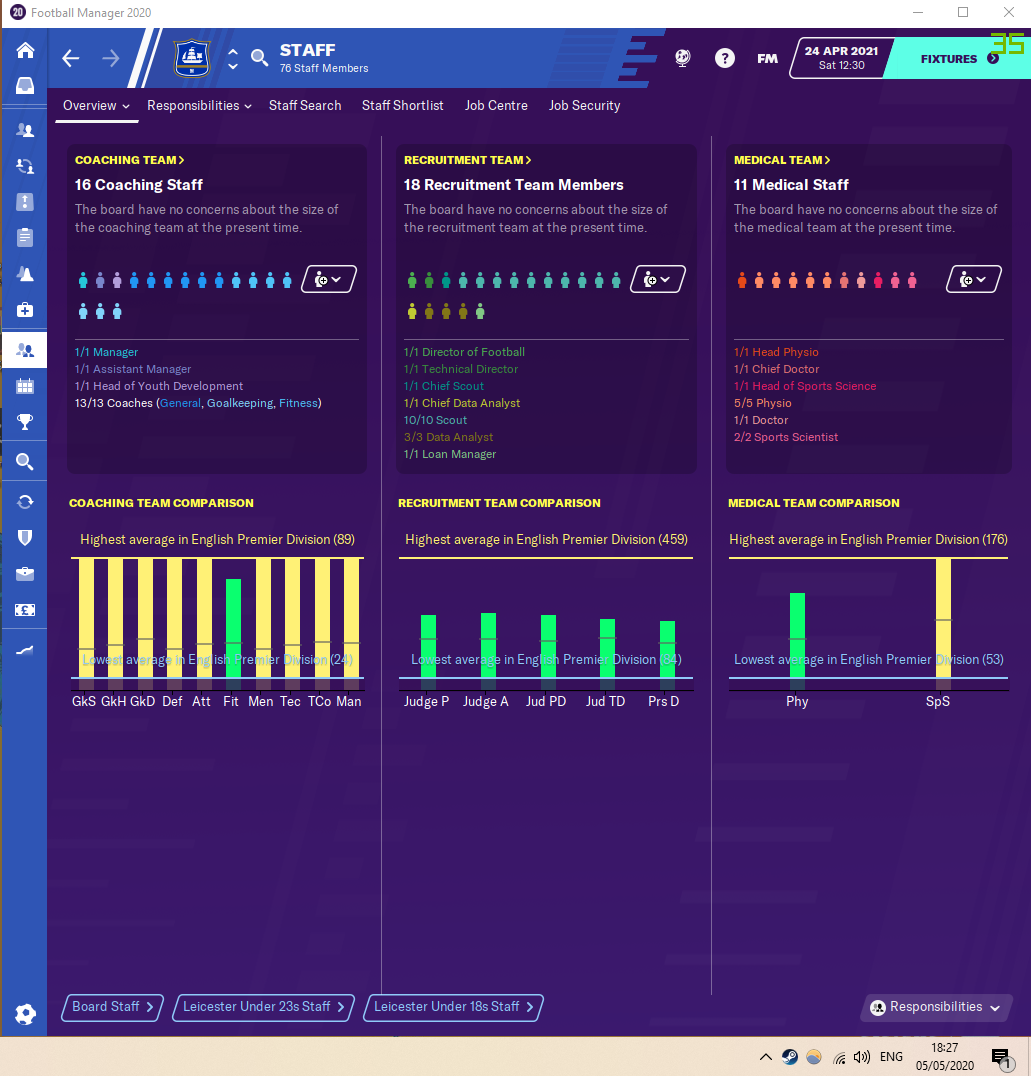Image resolution: width=1031 pixels, height=1076 pixels.
Task: Show hidden tray icons chevron
Action: click(x=766, y=1057)
